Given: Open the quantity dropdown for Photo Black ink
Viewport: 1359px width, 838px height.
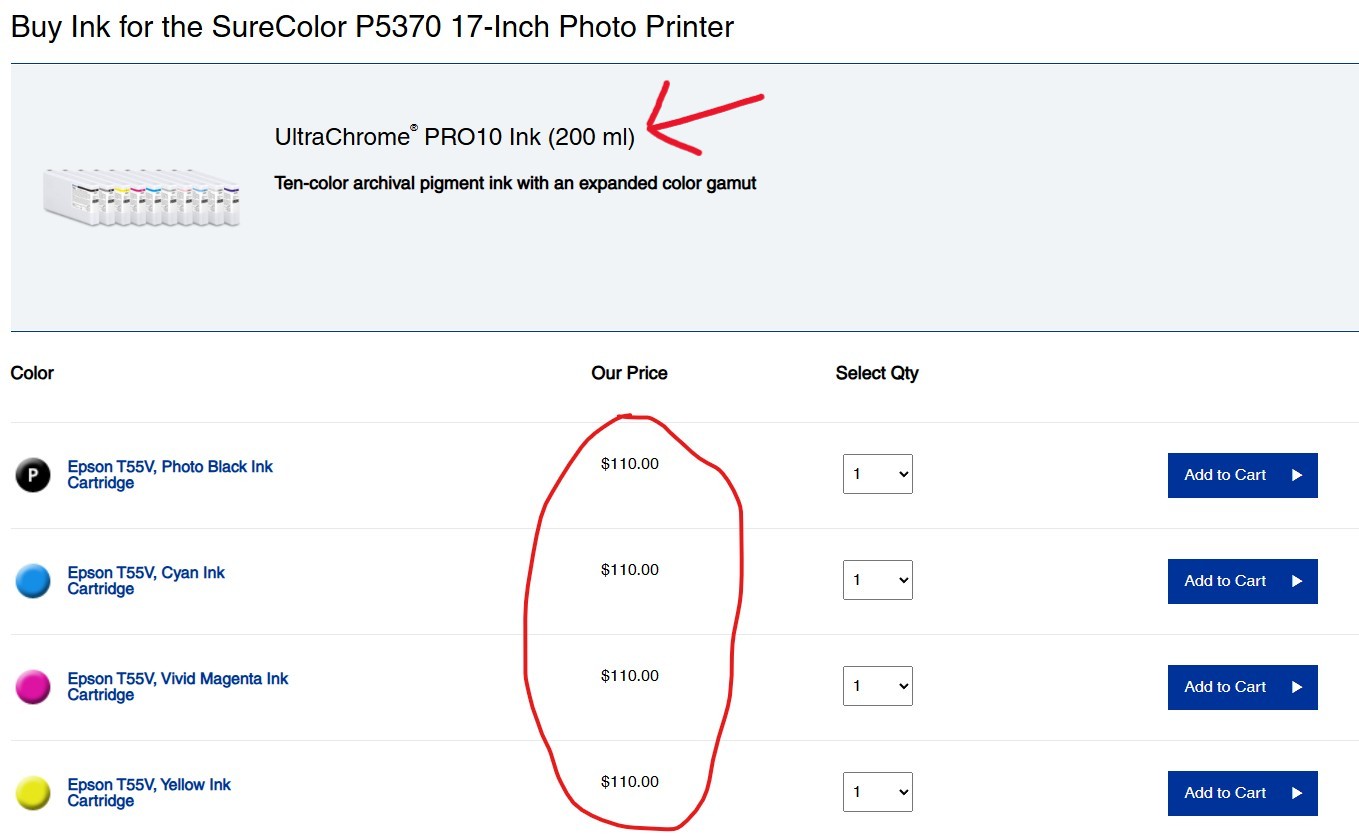Looking at the screenshot, I should click(x=877, y=474).
